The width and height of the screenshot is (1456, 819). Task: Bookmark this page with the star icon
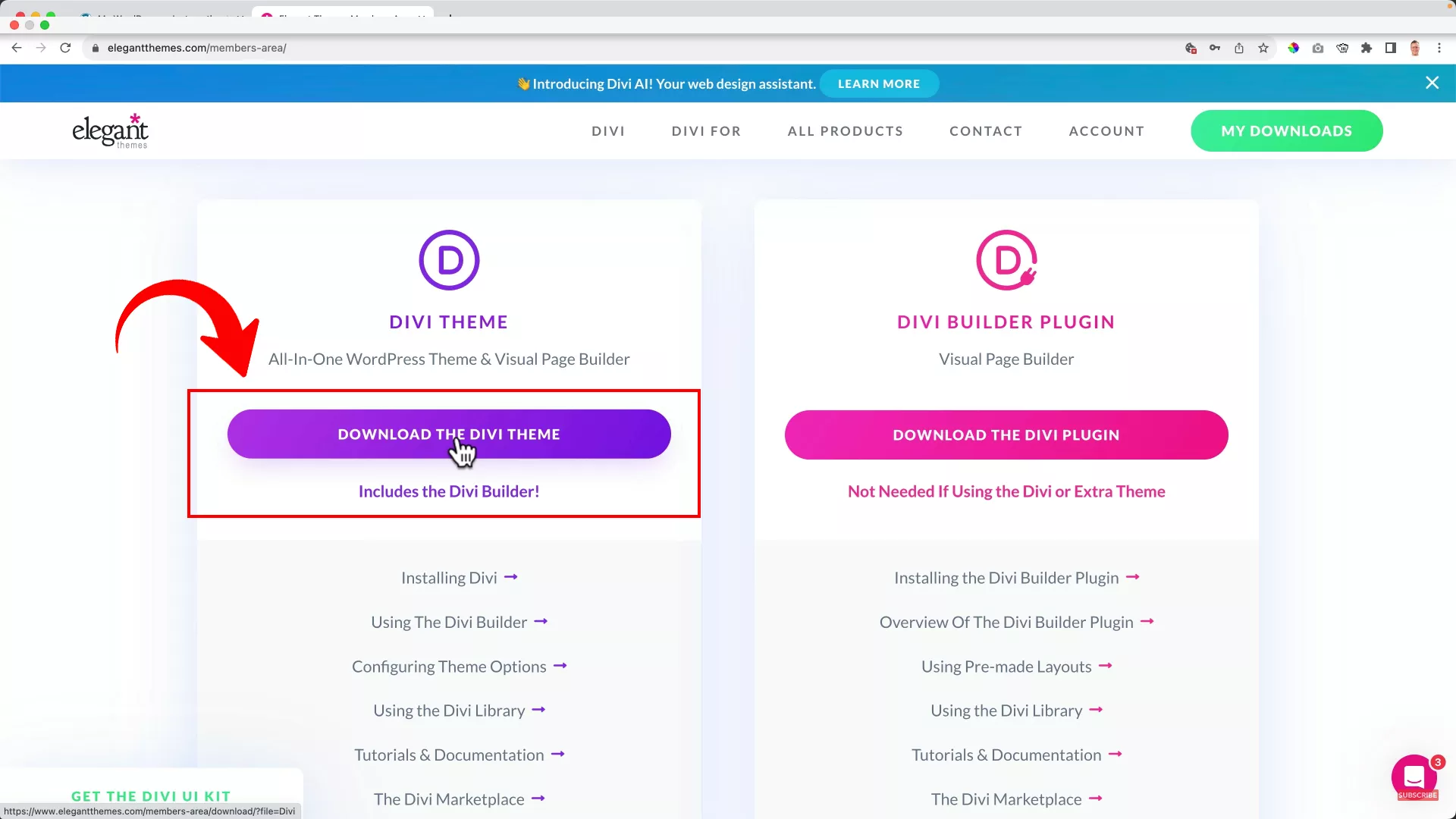coord(1263,48)
